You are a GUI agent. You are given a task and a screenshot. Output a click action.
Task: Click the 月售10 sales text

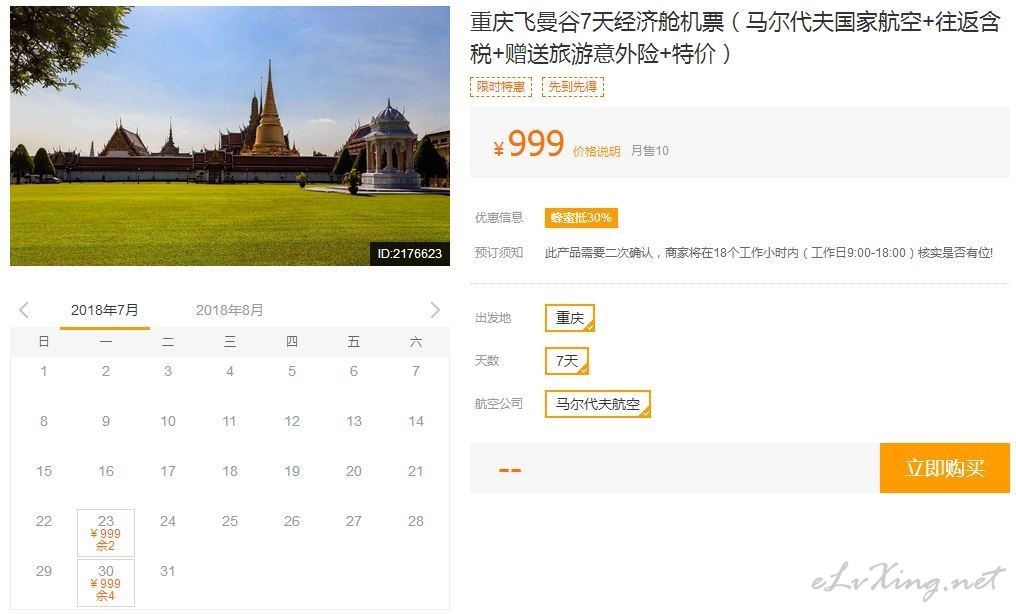click(x=650, y=151)
